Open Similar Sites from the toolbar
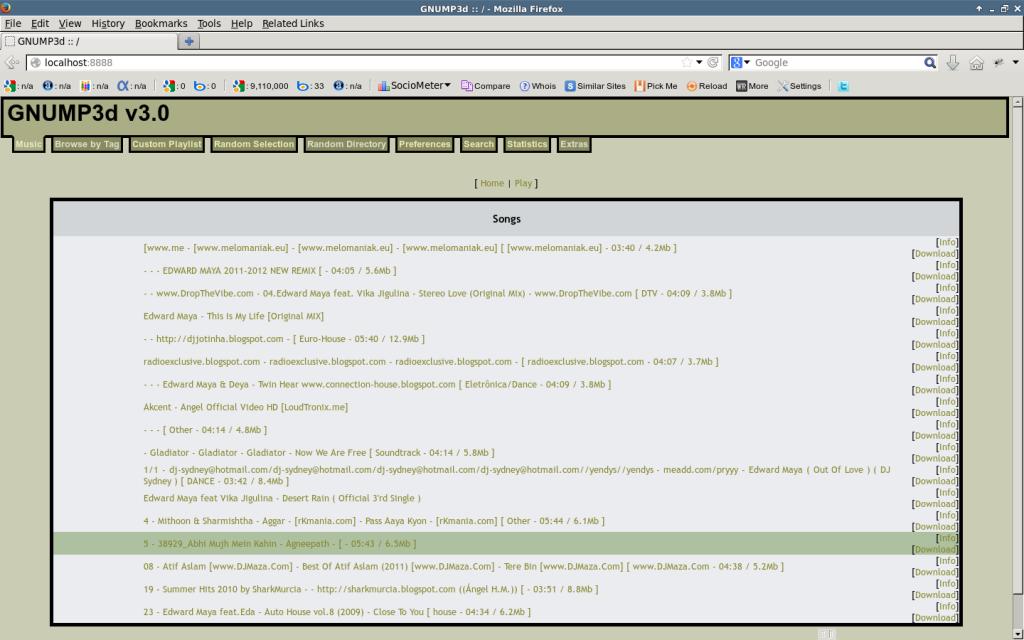This screenshot has height=640, width=1024. tap(595, 86)
